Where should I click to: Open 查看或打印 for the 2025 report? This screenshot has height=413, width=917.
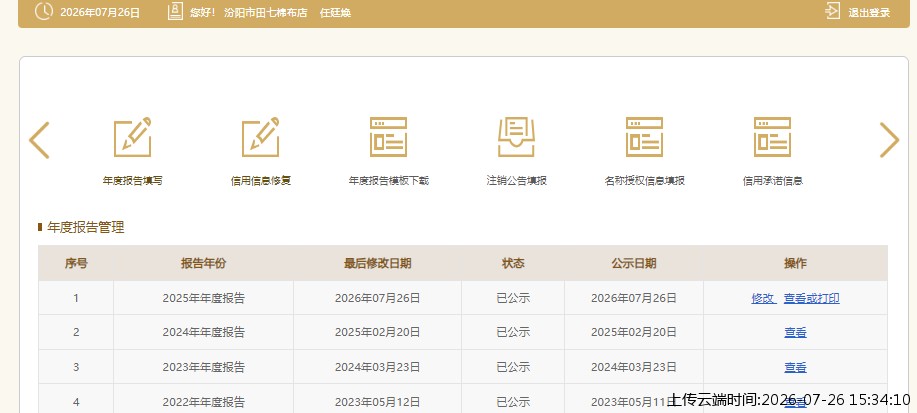click(x=812, y=298)
